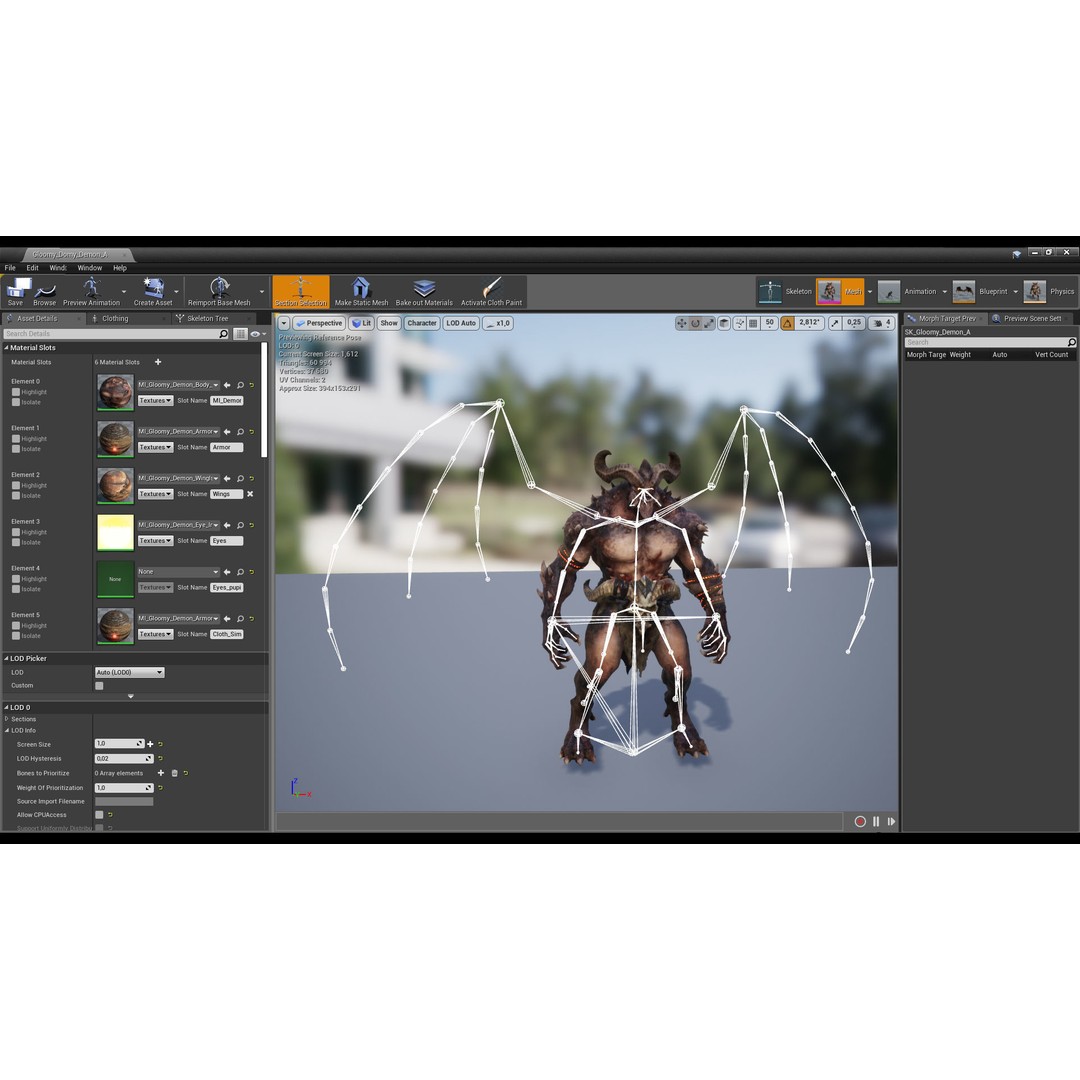Viewport: 1080px width, 1080px height.
Task: Collapse the LOD Info section
Action: [x=7, y=731]
